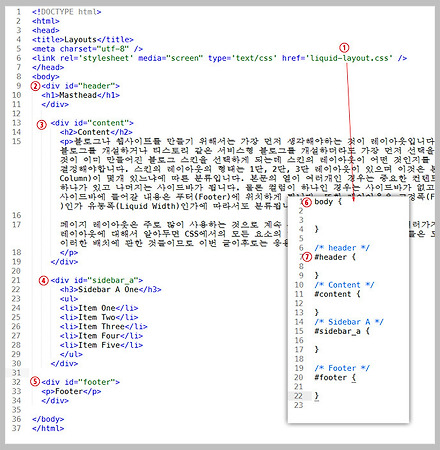This screenshot has height=450, width=440.
Task: Click the /* header */ CSS comment
Action: (x=342, y=248)
